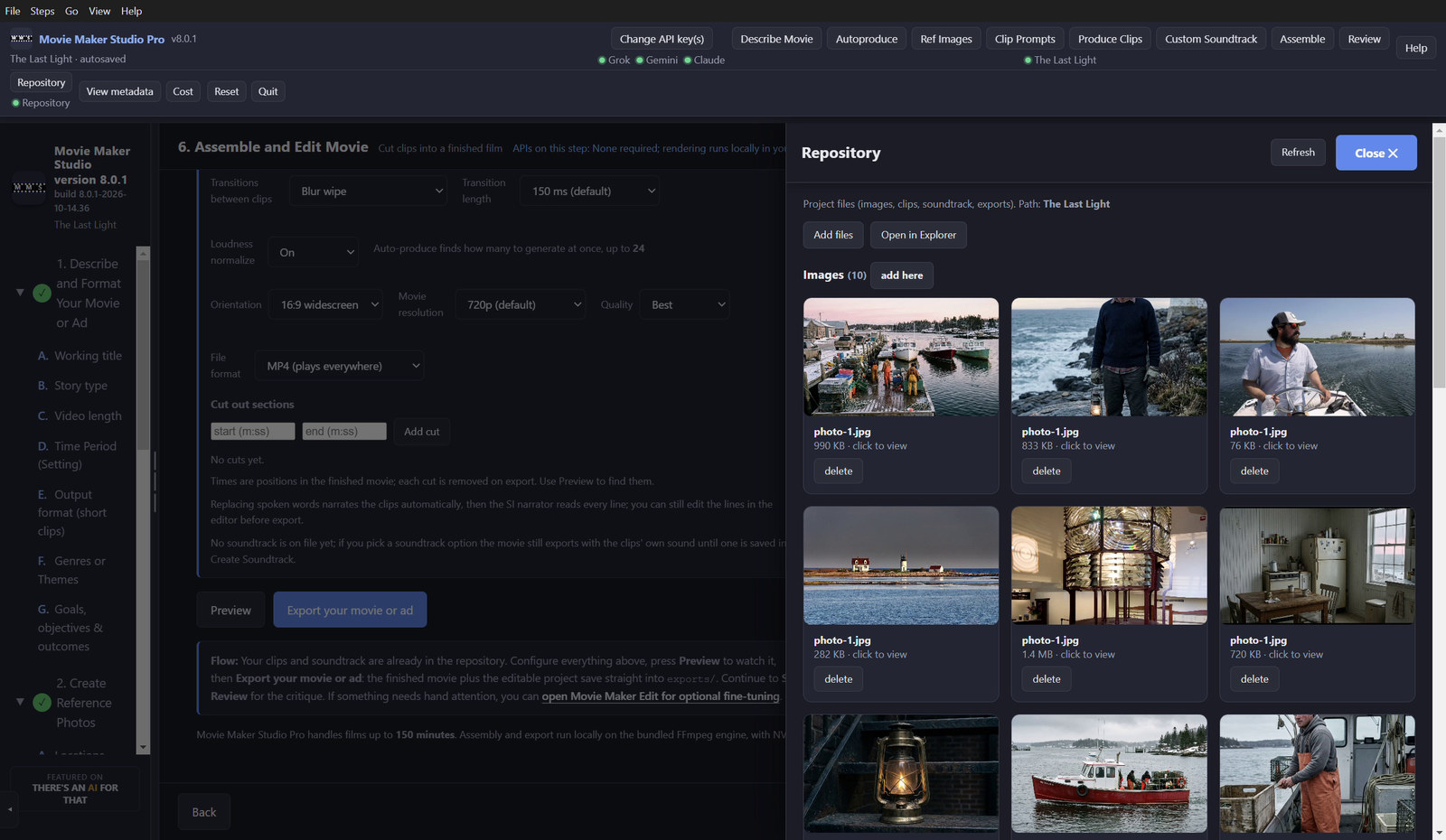Open the Go menu
This screenshot has width=1446, height=840.
(71, 11)
